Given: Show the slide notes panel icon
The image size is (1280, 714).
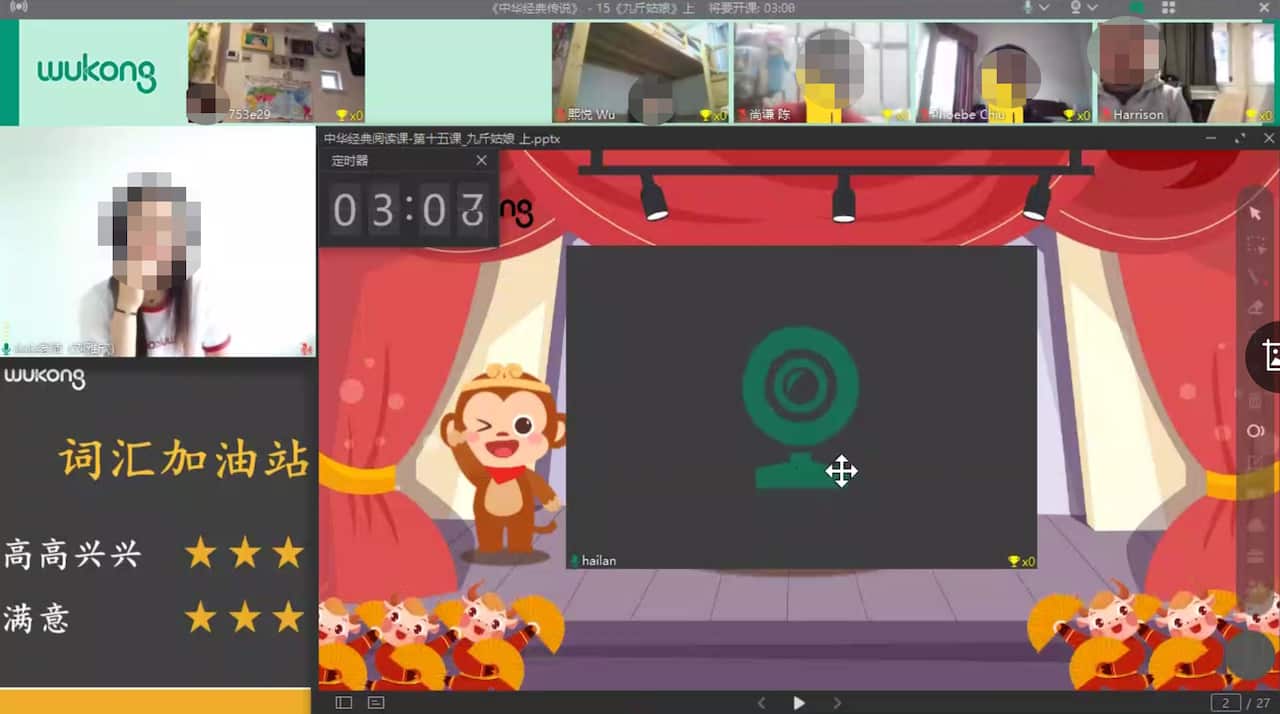Looking at the screenshot, I should click(376, 703).
